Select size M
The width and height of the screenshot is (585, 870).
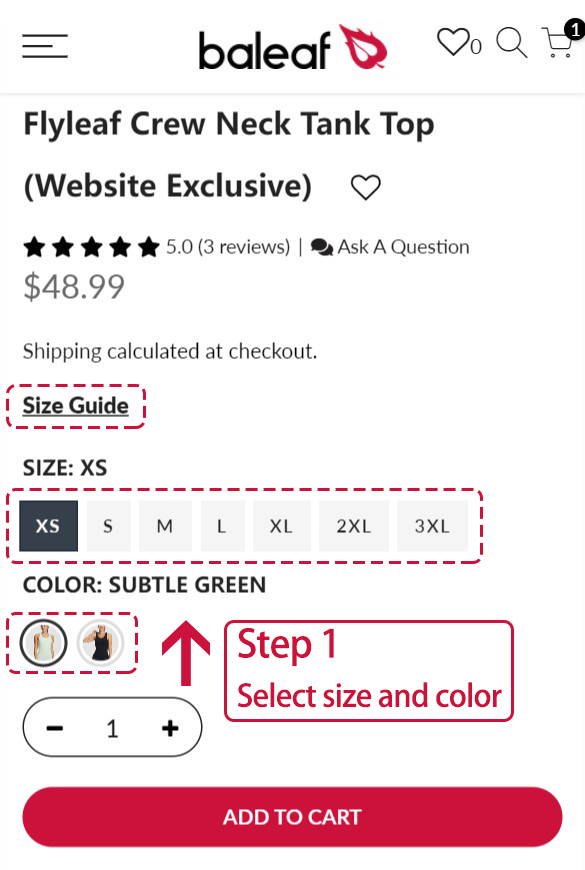pyautogui.click(x=165, y=525)
